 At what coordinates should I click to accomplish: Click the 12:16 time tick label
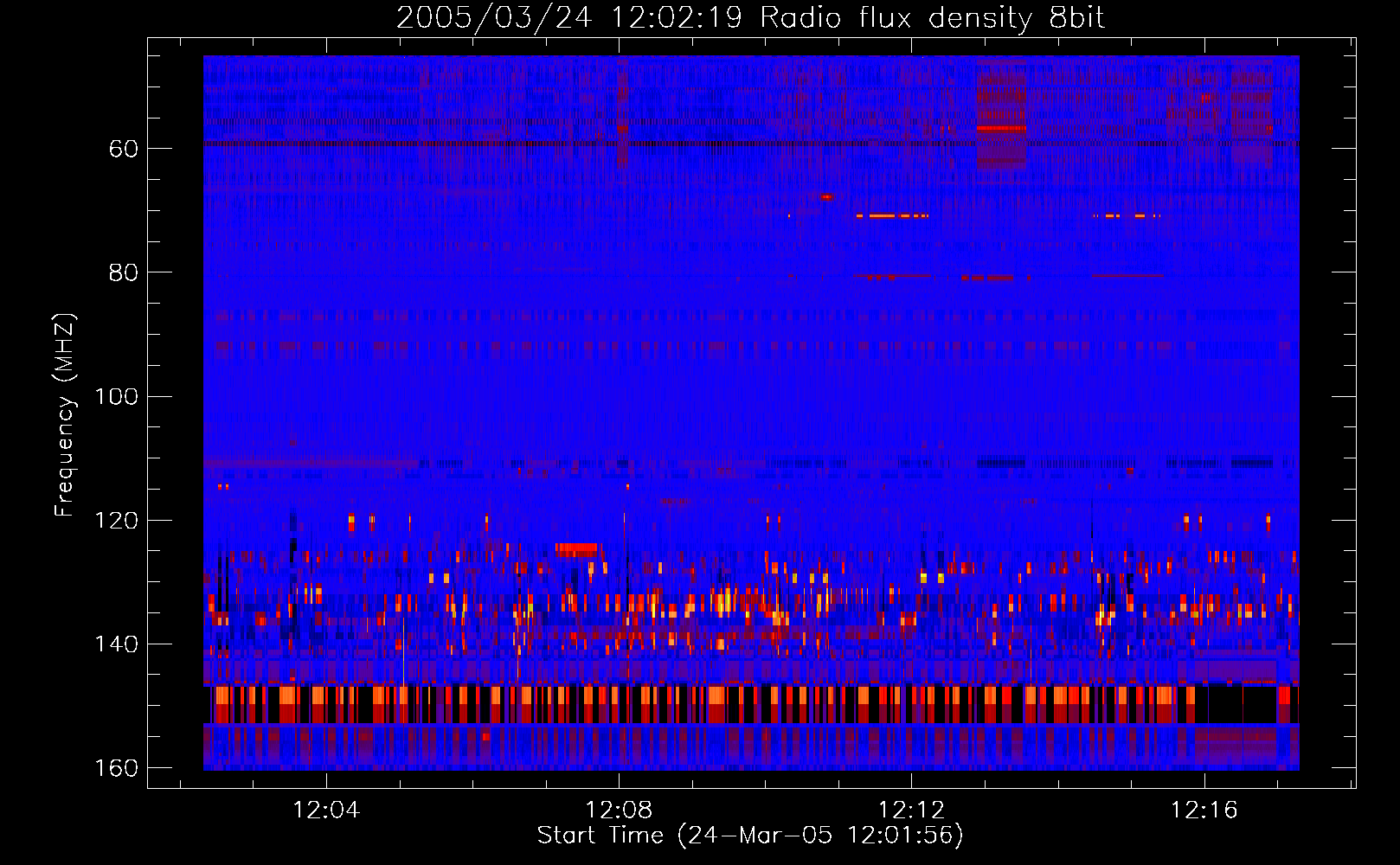tap(1204, 811)
